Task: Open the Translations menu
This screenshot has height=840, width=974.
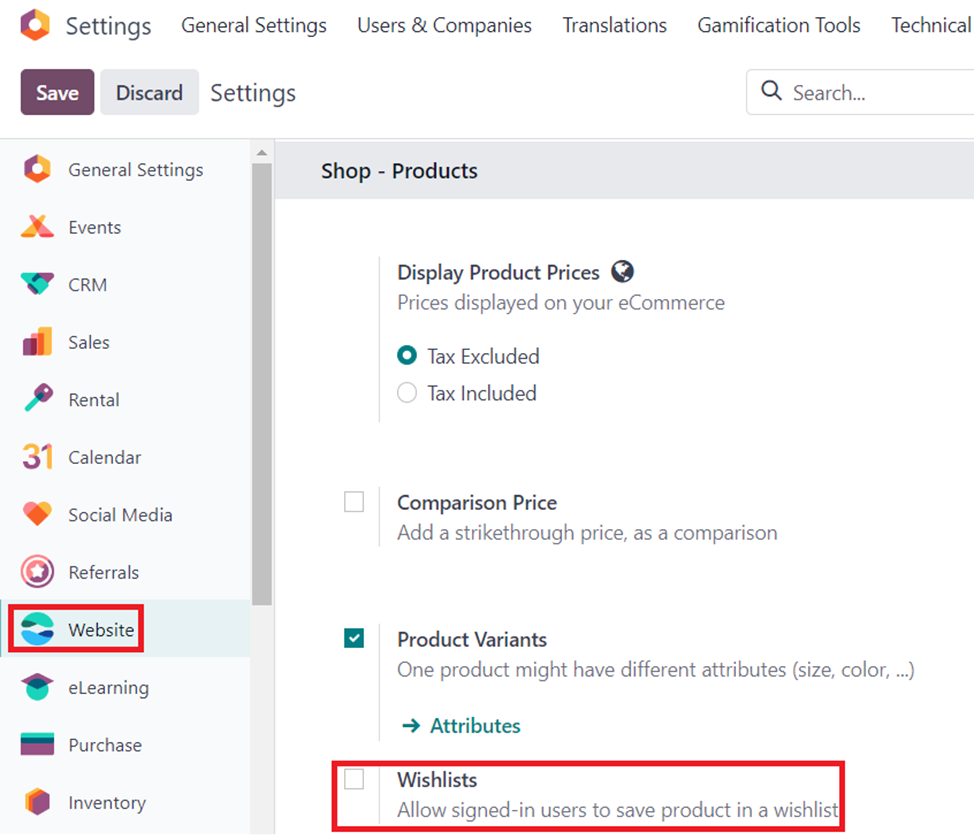Action: tap(614, 25)
